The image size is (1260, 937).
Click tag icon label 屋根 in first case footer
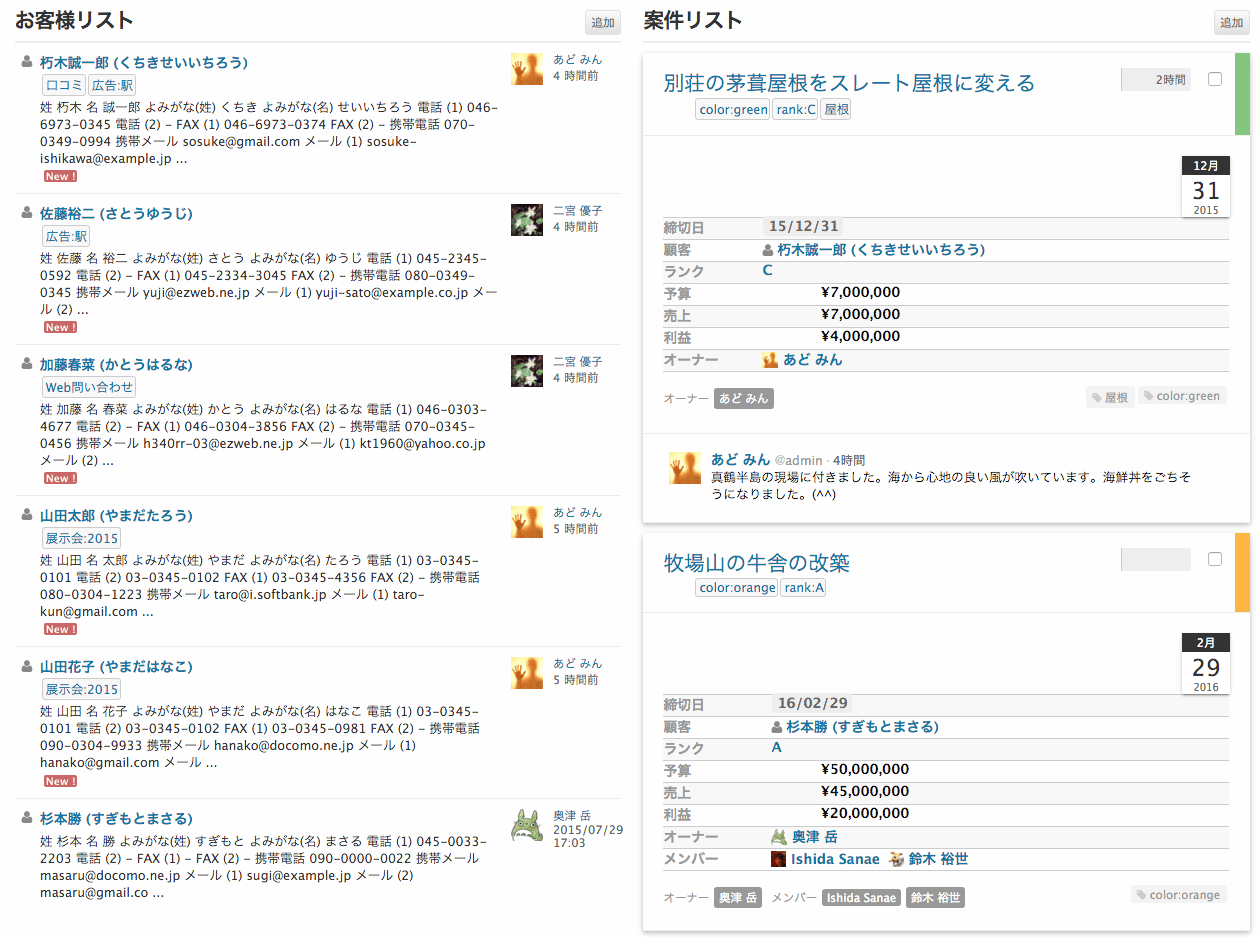pyautogui.click(x=1110, y=397)
